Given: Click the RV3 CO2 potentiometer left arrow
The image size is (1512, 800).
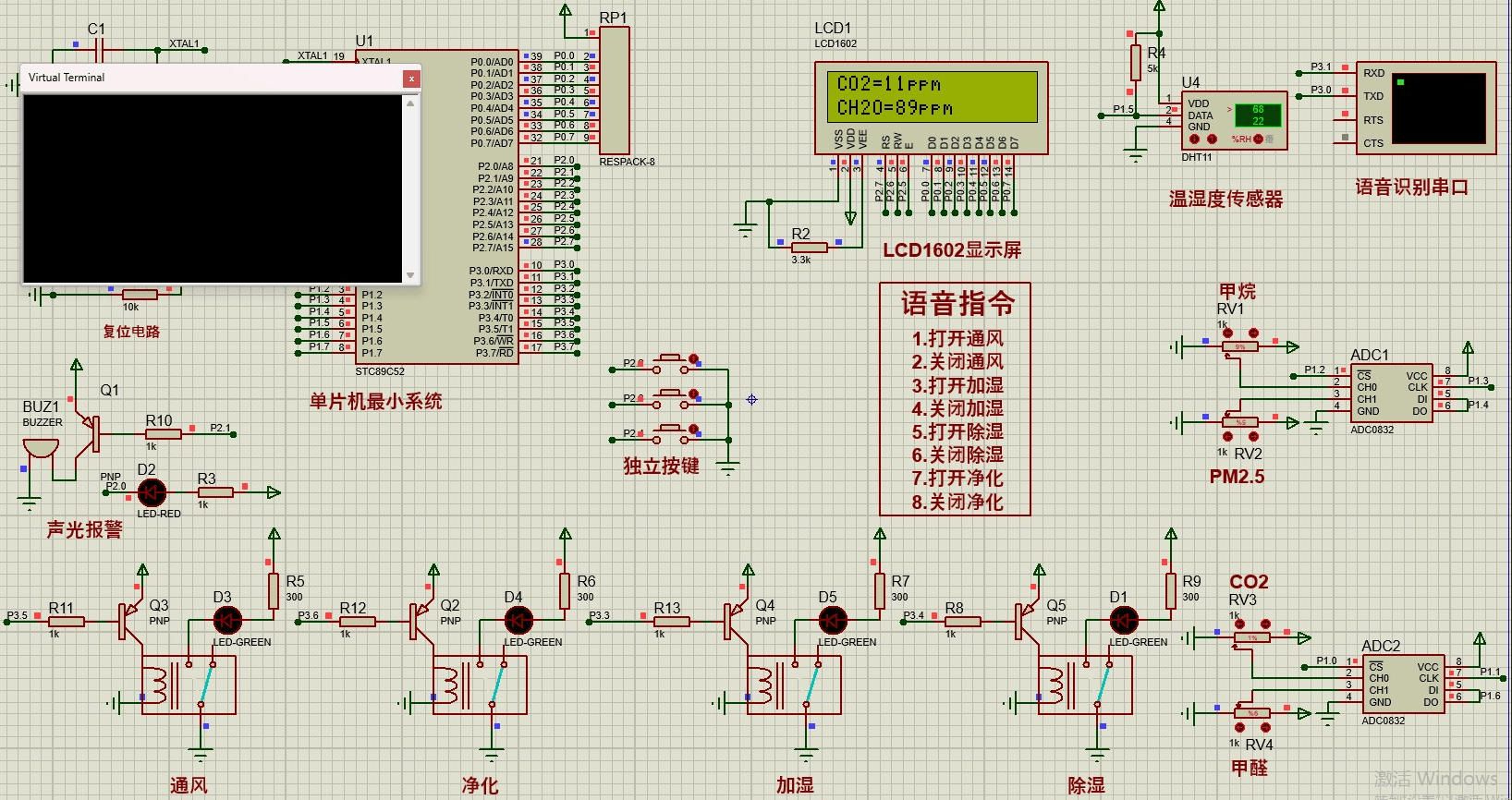Looking at the screenshot, I should pyautogui.click(x=1239, y=624).
